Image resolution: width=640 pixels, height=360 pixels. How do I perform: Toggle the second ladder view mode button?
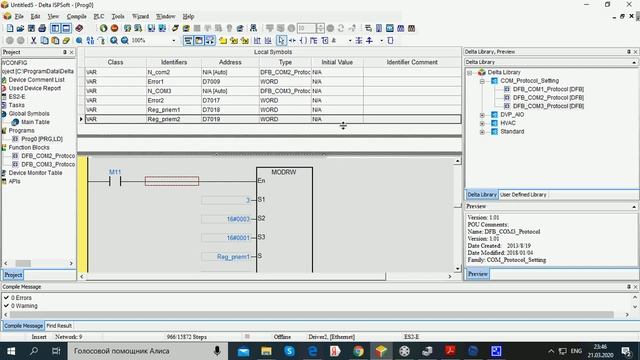[199, 40]
